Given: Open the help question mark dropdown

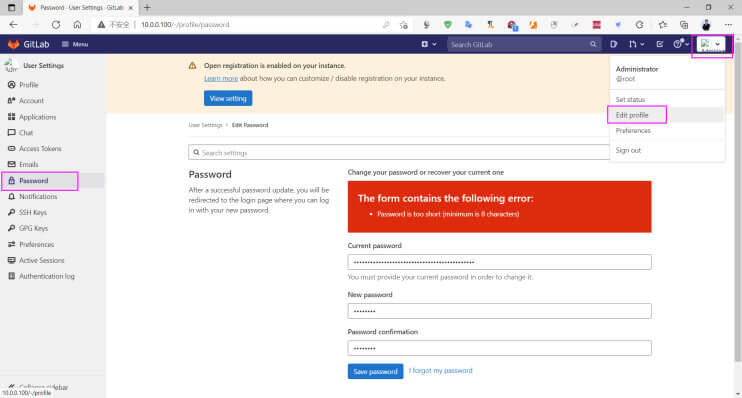Looking at the screenshot, I should pyautogui.click(x=681, y=44).
